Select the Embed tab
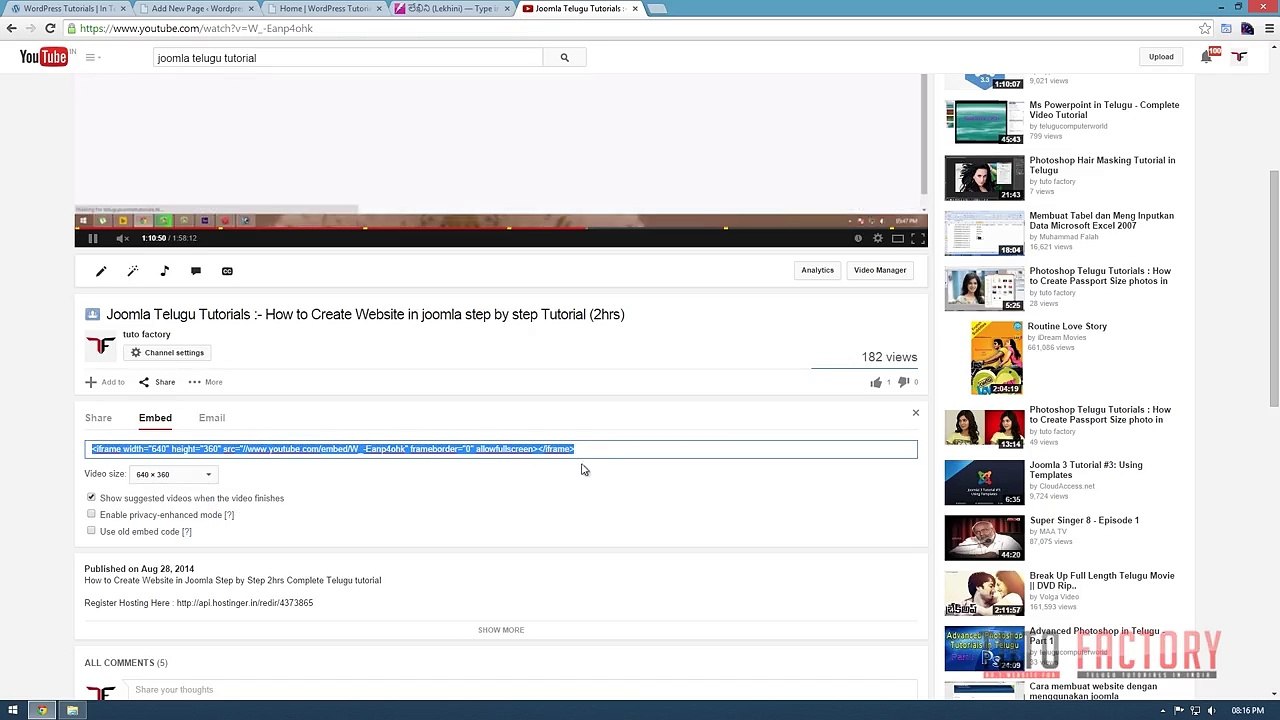 155,418
